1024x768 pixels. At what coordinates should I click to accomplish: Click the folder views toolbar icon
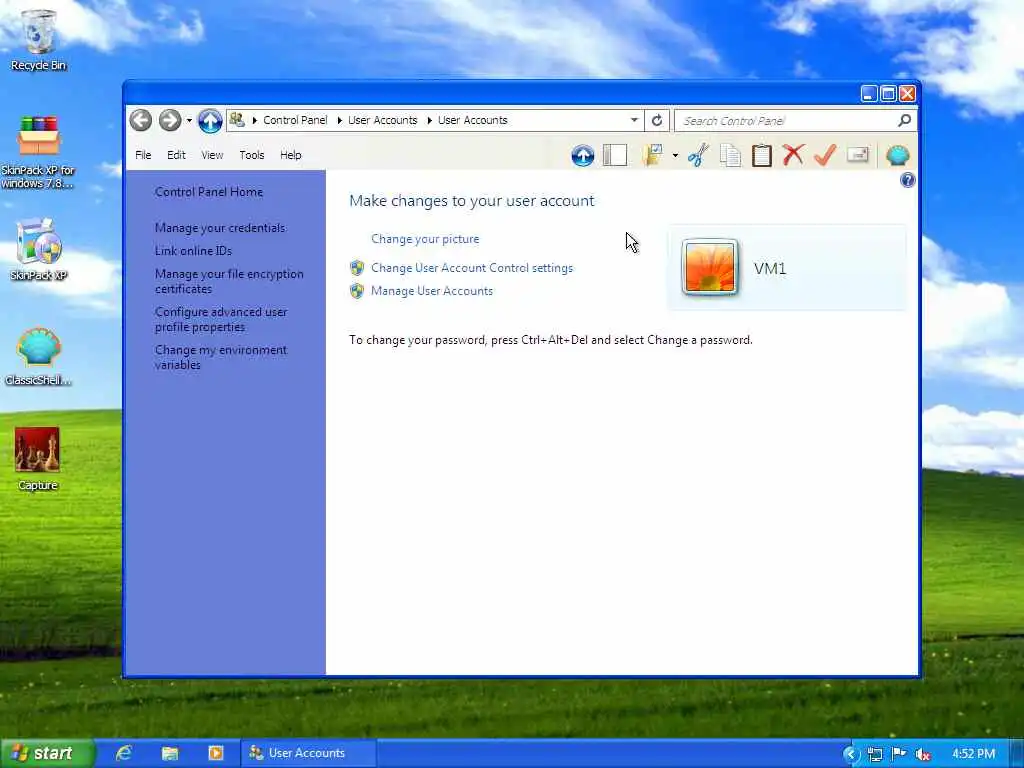click(x=652, y=155)
